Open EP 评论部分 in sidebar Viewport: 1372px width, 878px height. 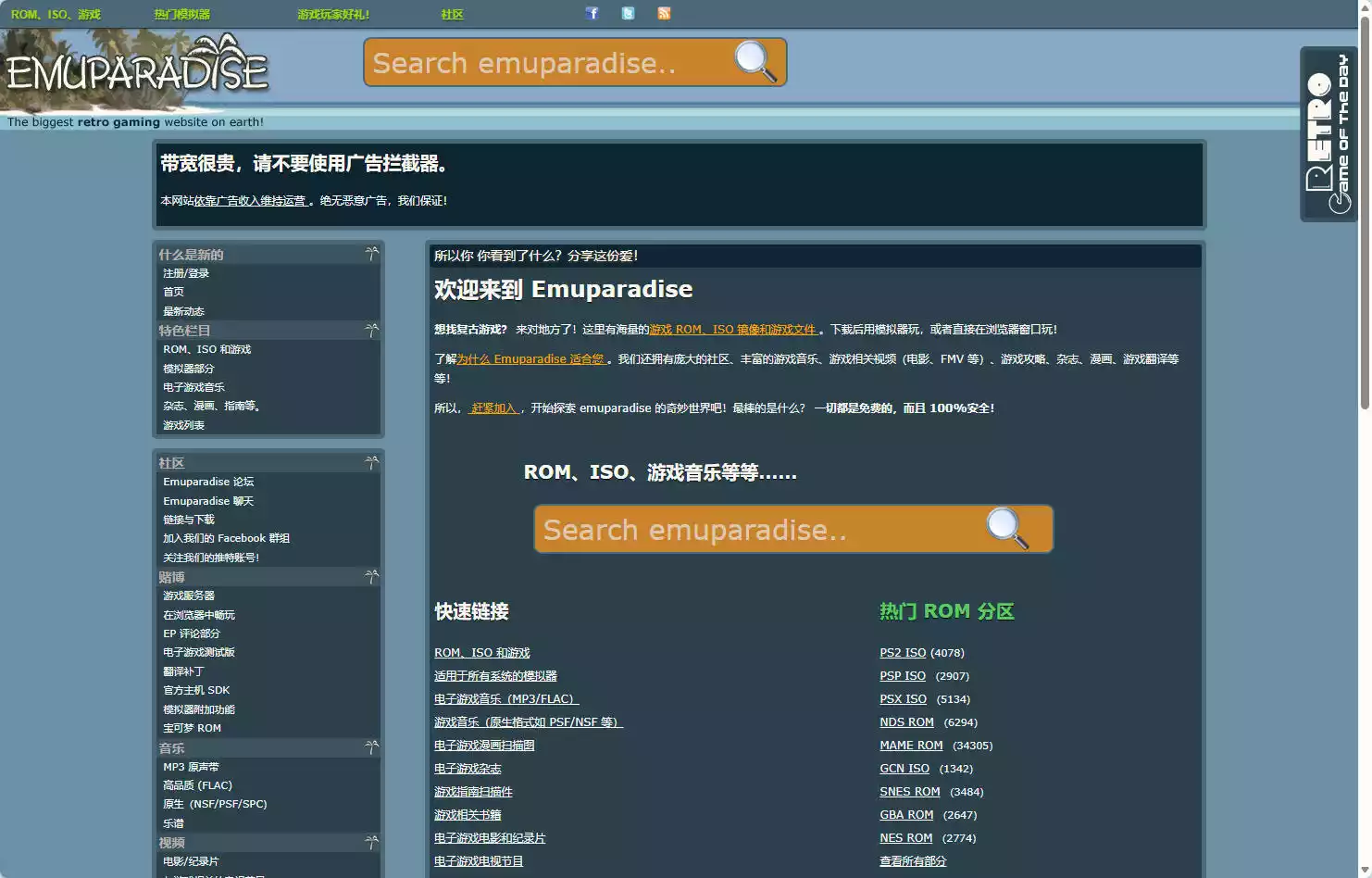pyautogui.click(x=192, y=633)
